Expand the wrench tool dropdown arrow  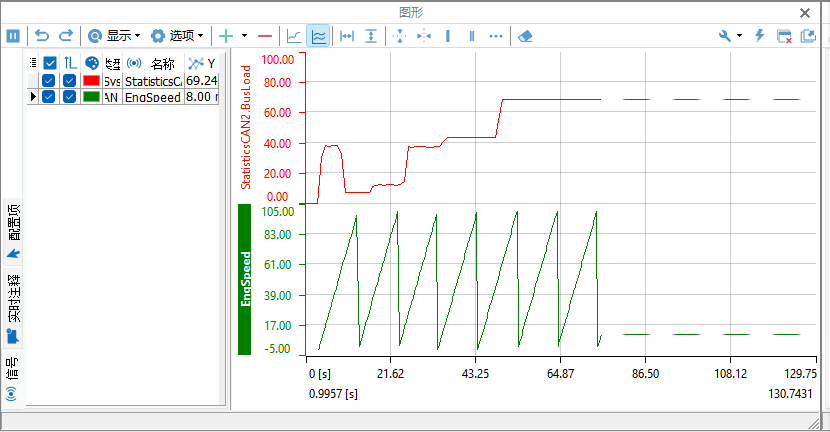click(x=739, y=35)
